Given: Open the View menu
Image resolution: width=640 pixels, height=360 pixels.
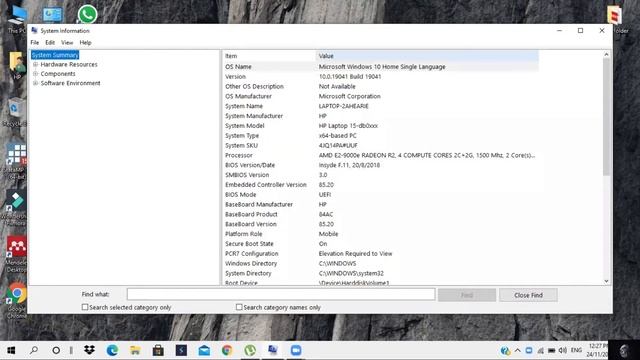Looking at the screenshot, I should [x=67, y=42].
